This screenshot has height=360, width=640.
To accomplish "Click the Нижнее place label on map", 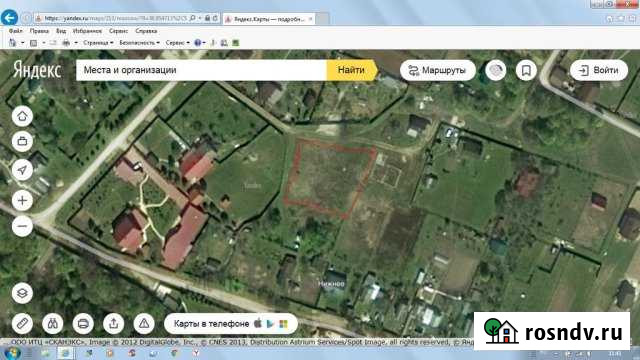I will point(331,283).
